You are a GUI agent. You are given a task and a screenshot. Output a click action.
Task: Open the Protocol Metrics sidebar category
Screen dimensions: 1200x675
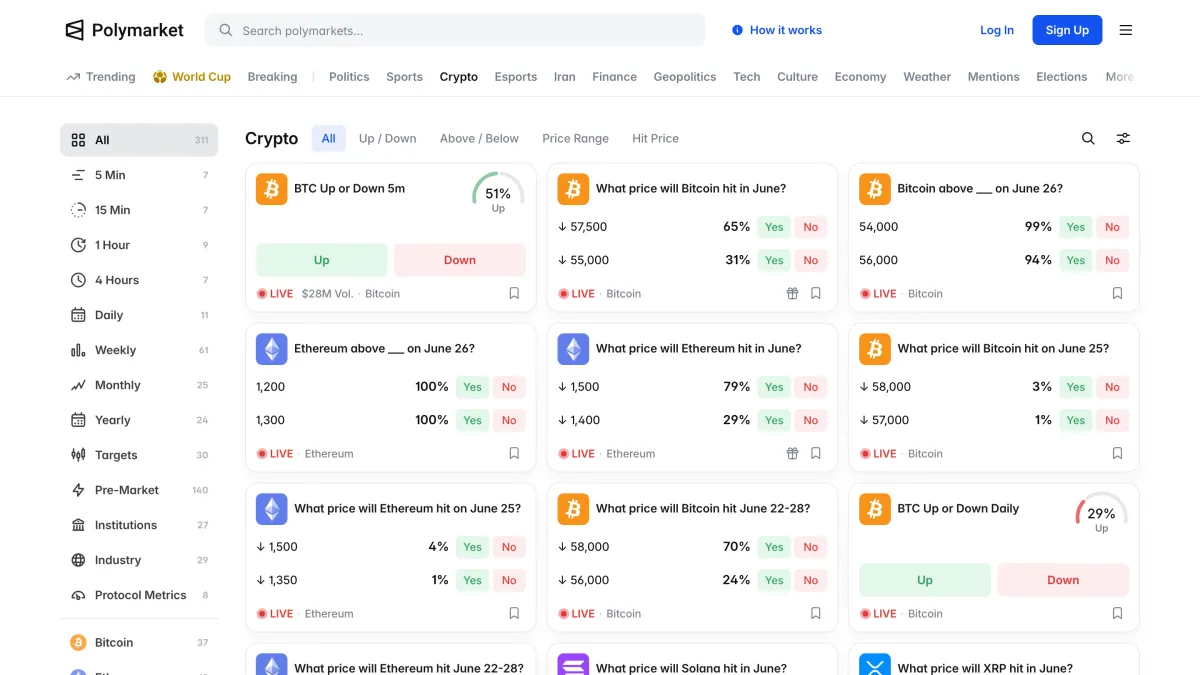pos(139,595)
